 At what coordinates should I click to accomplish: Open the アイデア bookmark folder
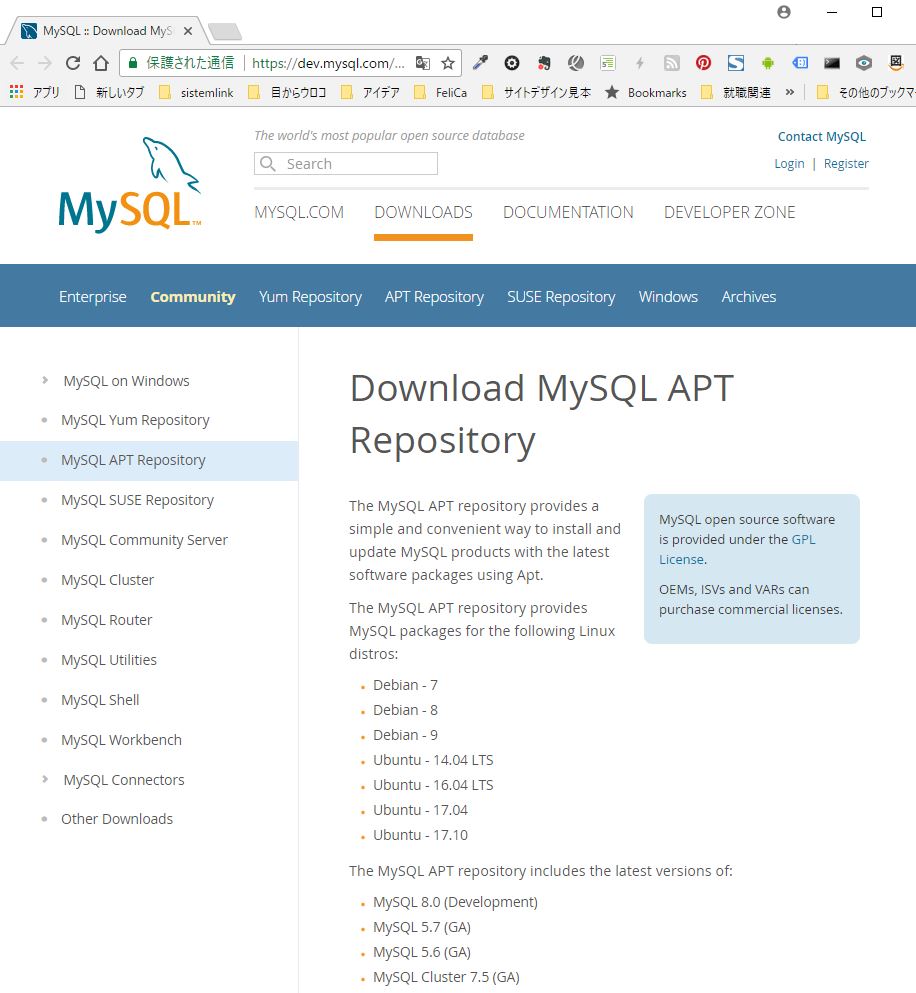(370, 92)
